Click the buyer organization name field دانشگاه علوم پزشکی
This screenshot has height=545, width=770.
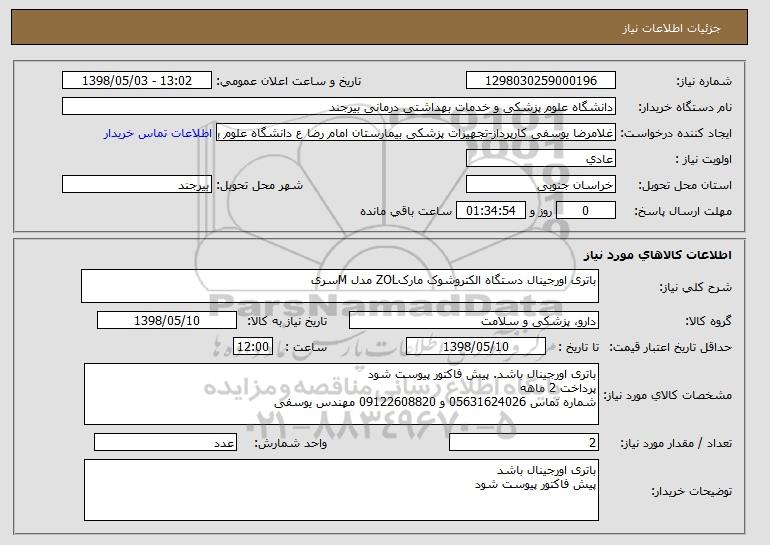point(339,107)
